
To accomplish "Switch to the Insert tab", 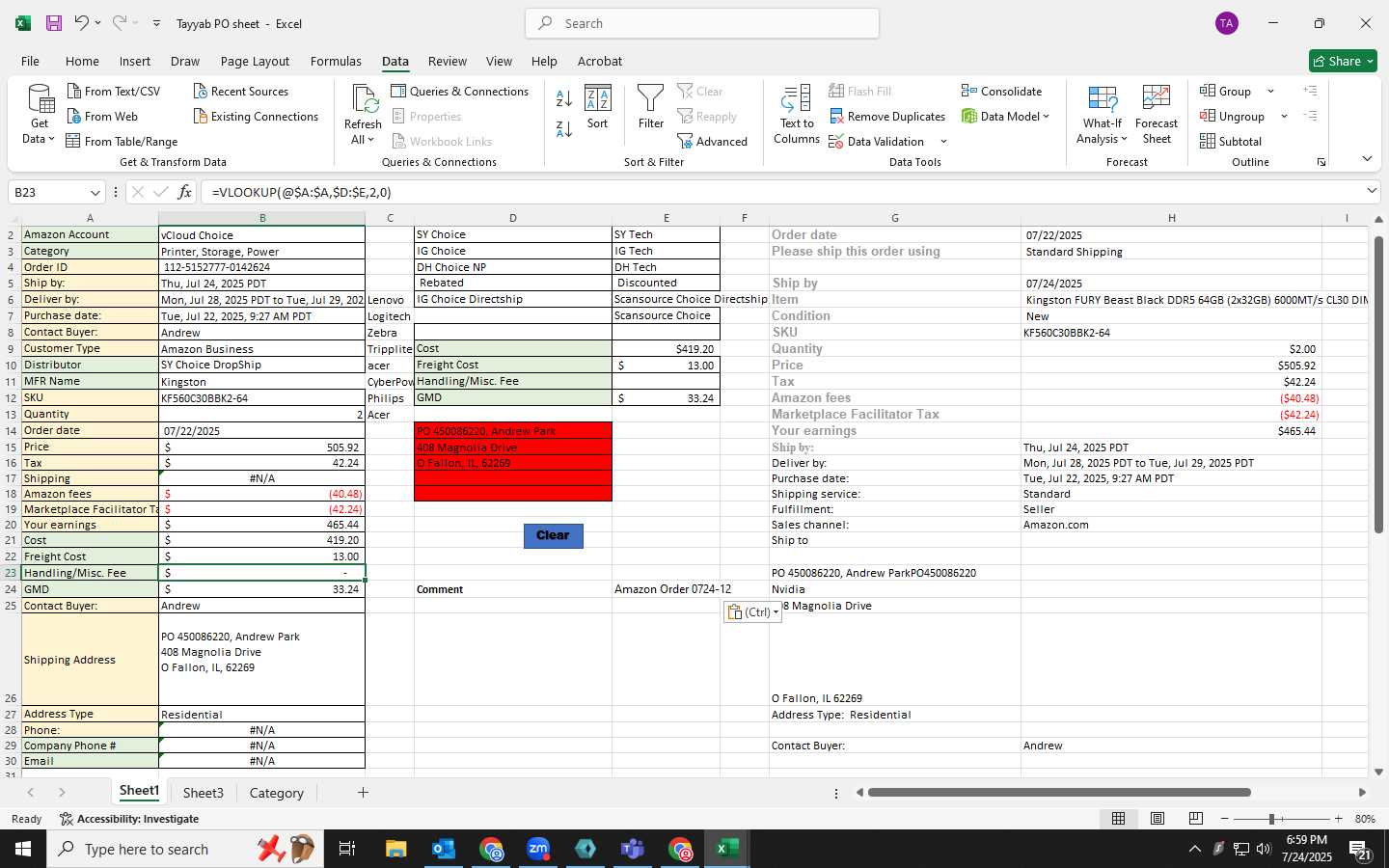I will point(135,61).
